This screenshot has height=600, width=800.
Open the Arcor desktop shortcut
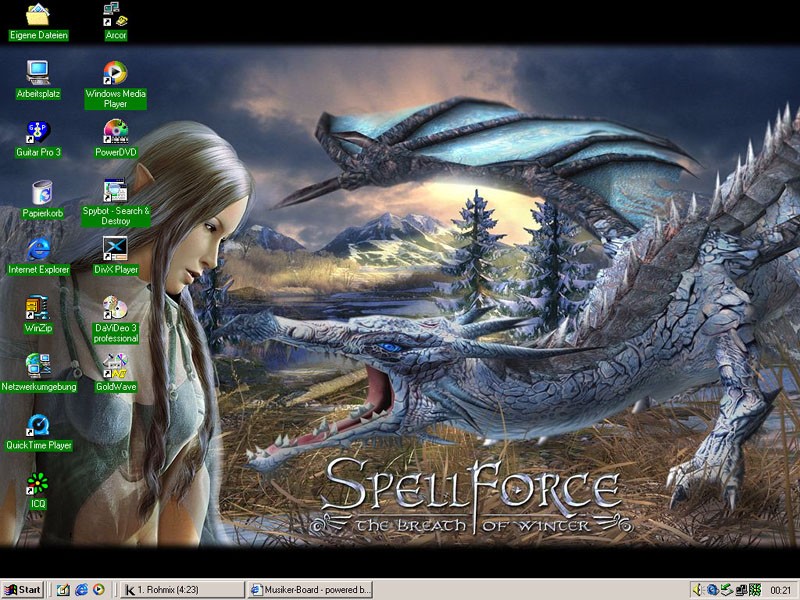click(x=116, y=15)
